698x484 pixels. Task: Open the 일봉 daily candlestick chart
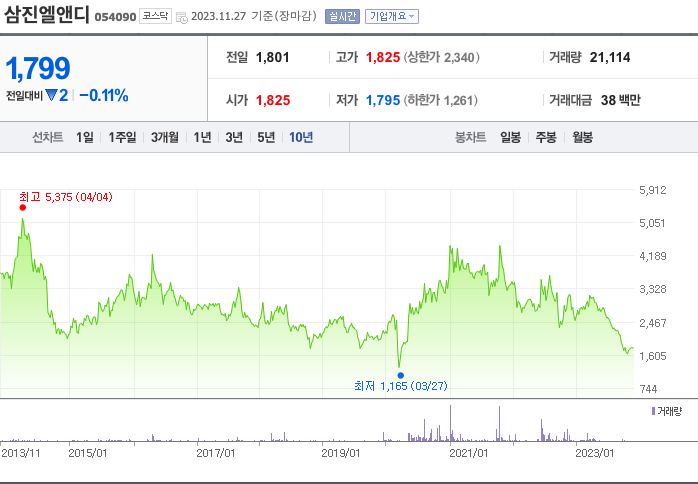point(510,138)
